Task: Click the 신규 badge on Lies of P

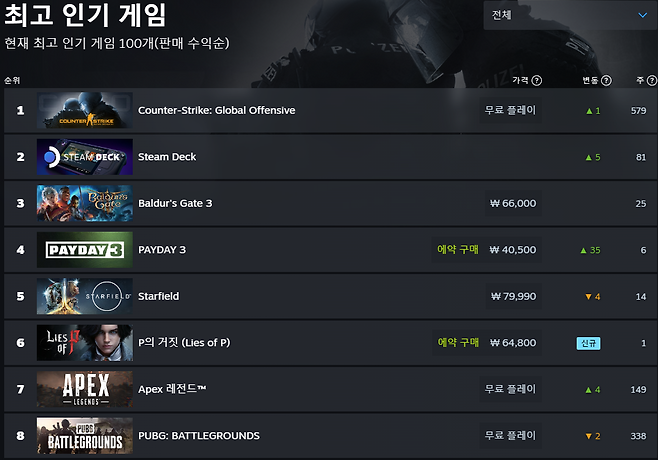Action: [588, 343]
